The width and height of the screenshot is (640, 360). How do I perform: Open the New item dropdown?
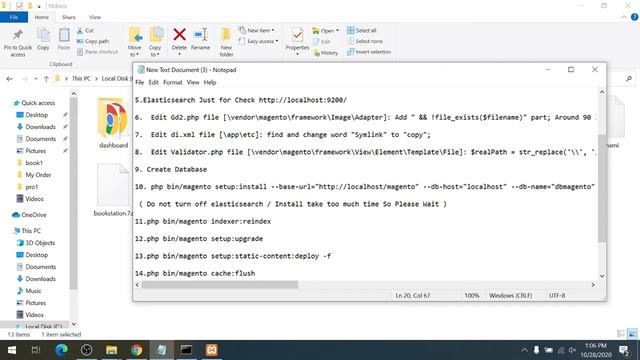(x=257, y=31)
